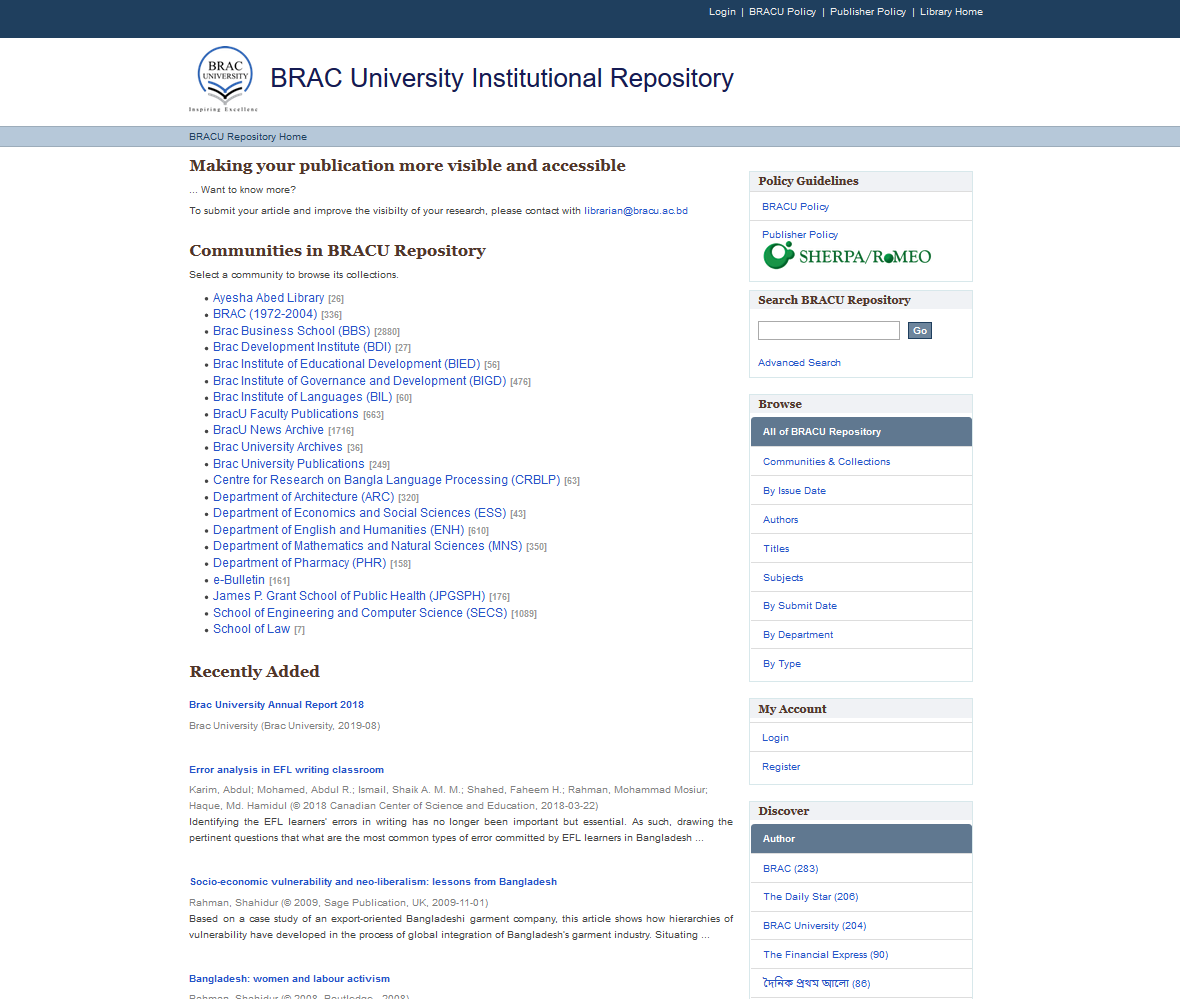Open BRACU Policy in the top navigation

coord(782,12)
